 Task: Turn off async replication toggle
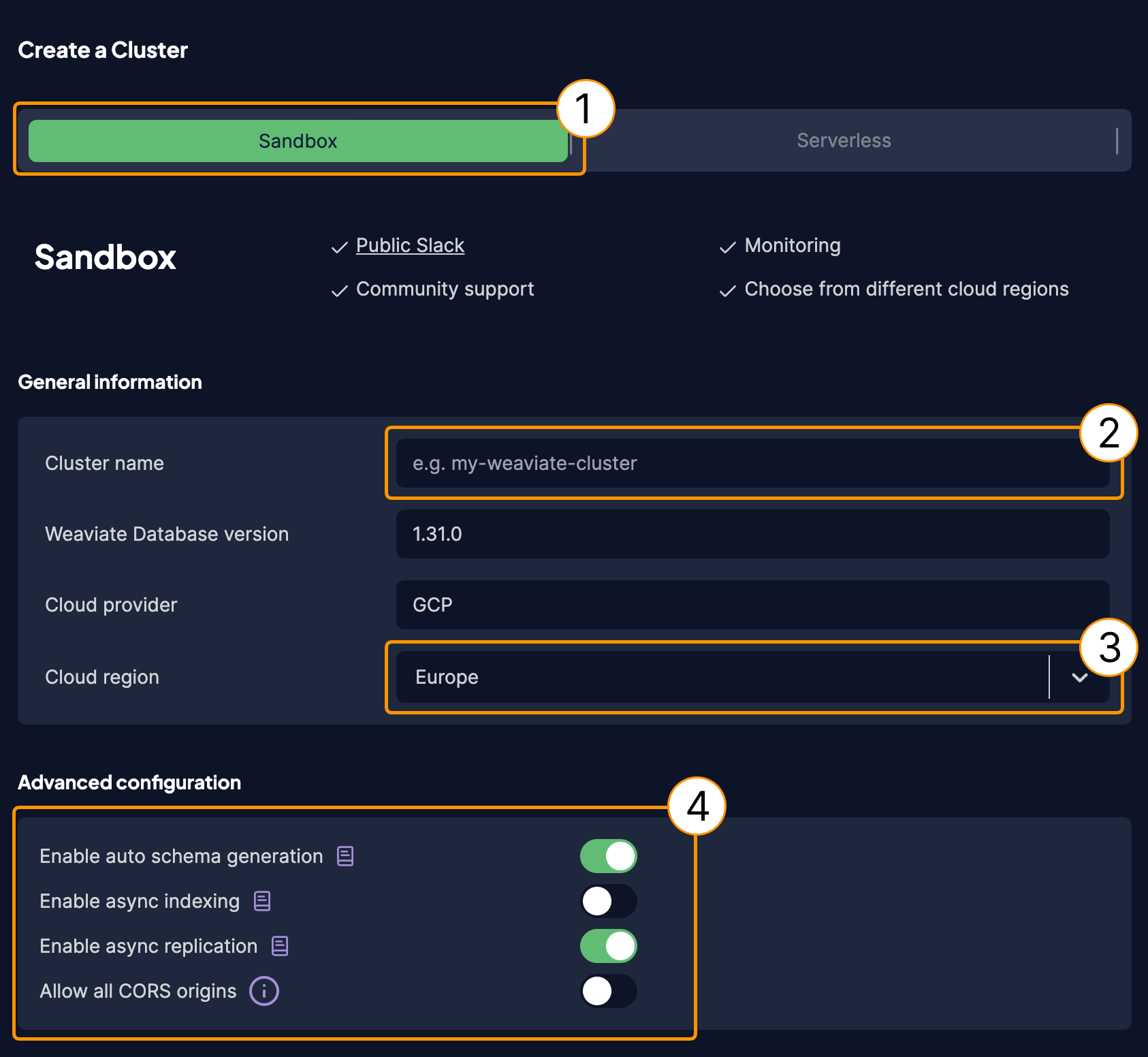tap(608, 946)
